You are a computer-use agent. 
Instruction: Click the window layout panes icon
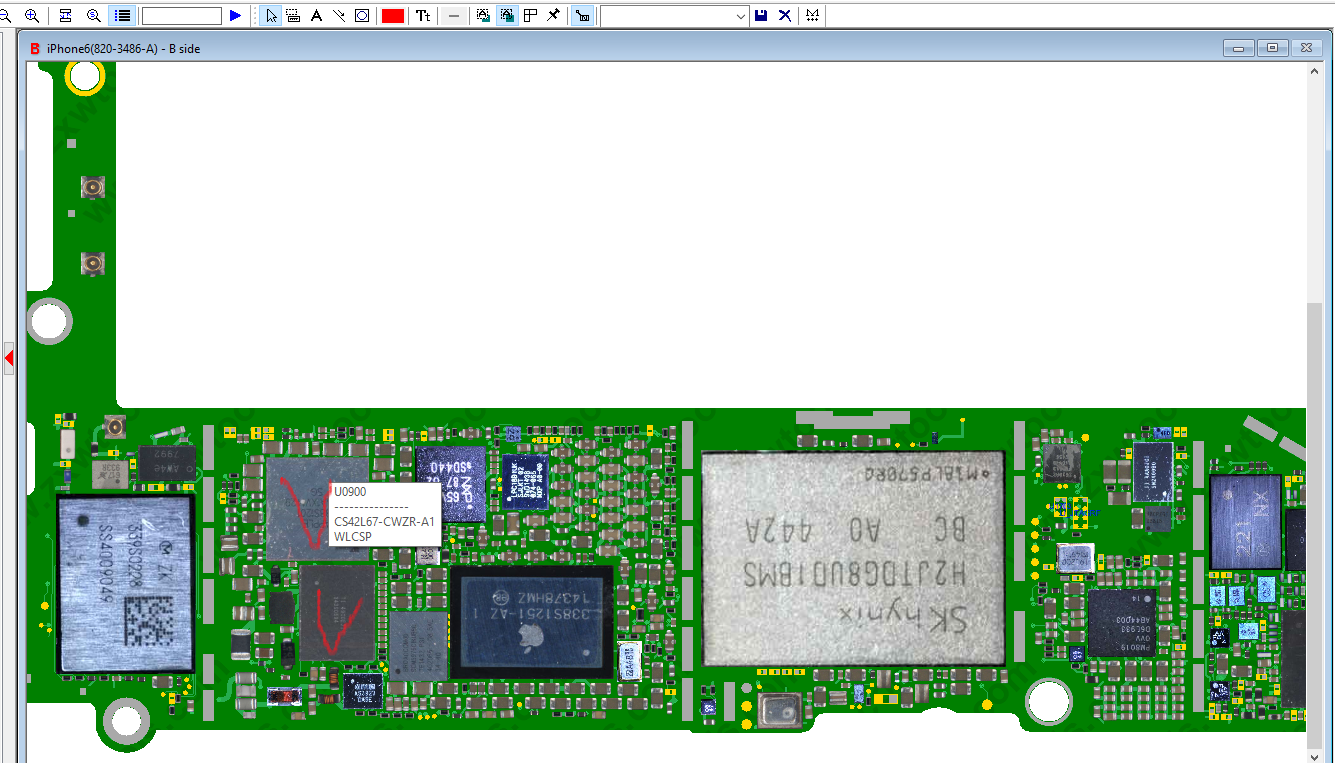pos(530,16)
